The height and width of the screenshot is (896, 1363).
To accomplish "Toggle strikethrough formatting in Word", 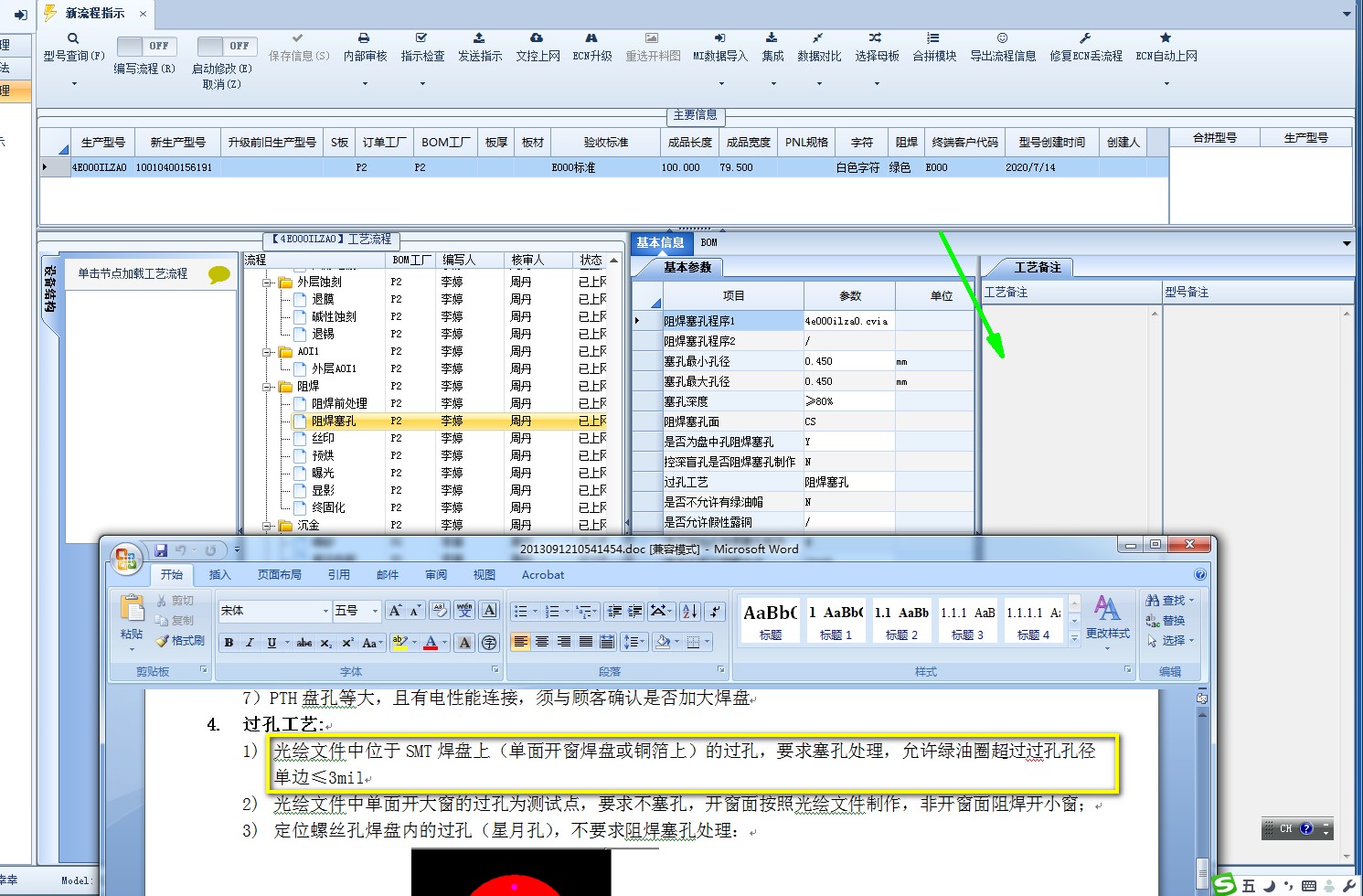I will 304,643.
